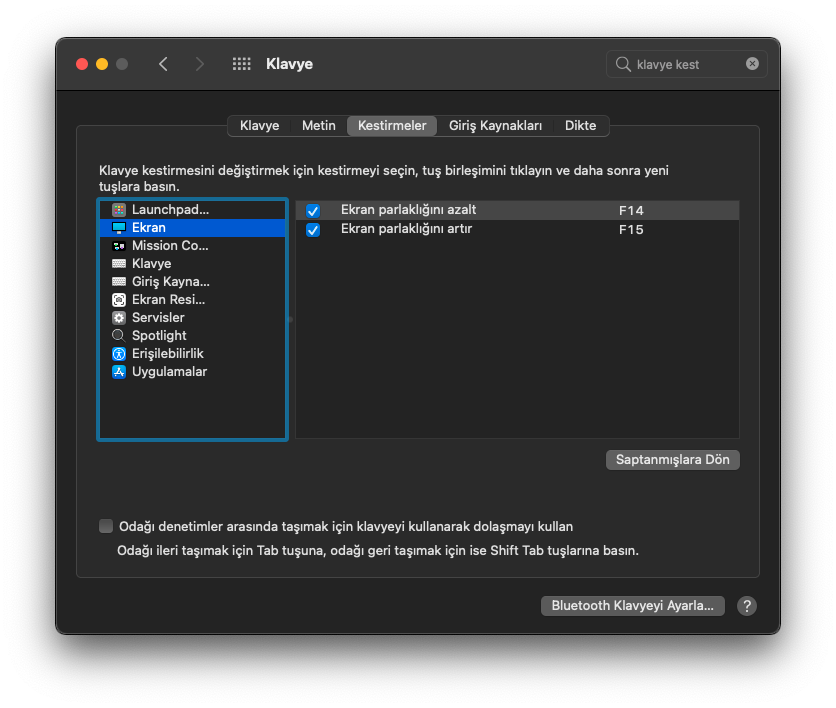Click Saptanmışlara Dön button
836x708 pixels.
pyautogui.click(x=672, y=459)
